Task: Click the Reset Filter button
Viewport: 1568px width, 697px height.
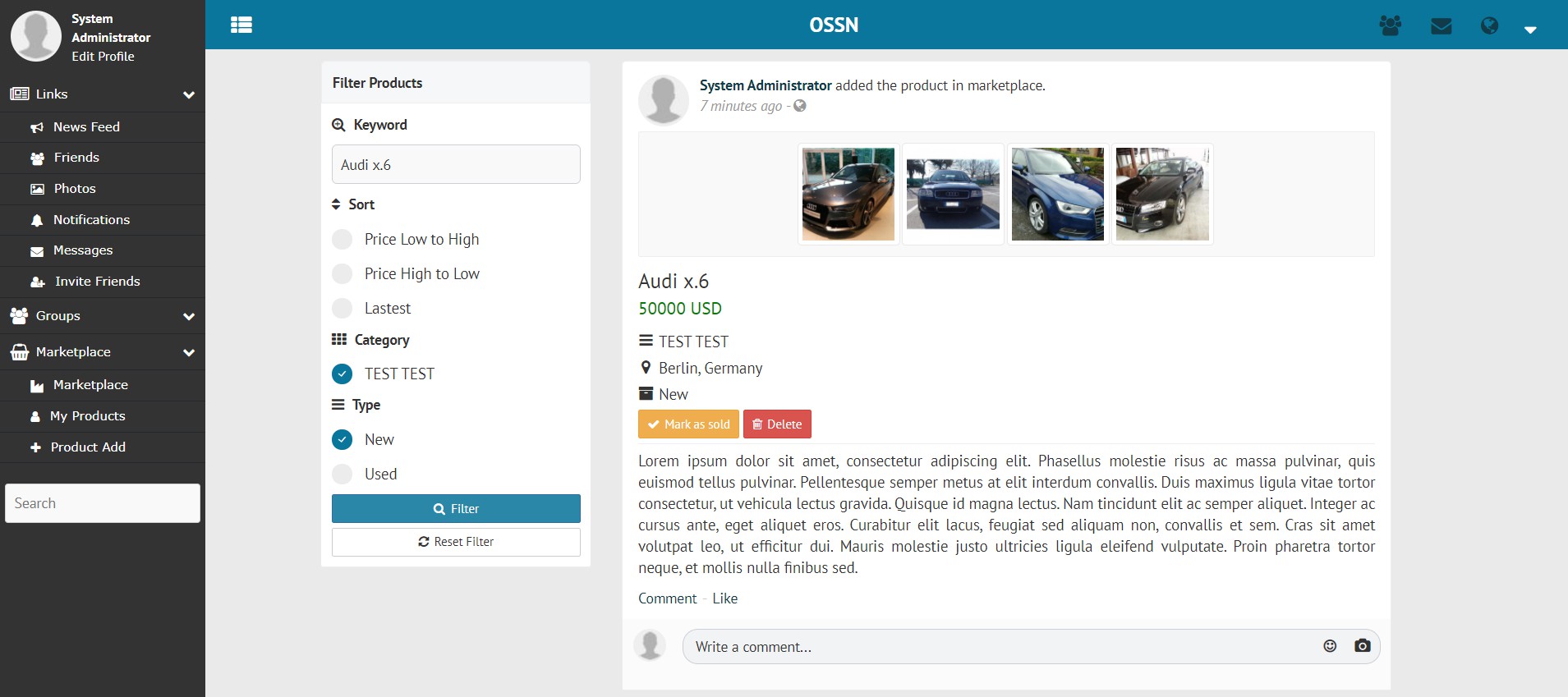Action: click(456, 542)
